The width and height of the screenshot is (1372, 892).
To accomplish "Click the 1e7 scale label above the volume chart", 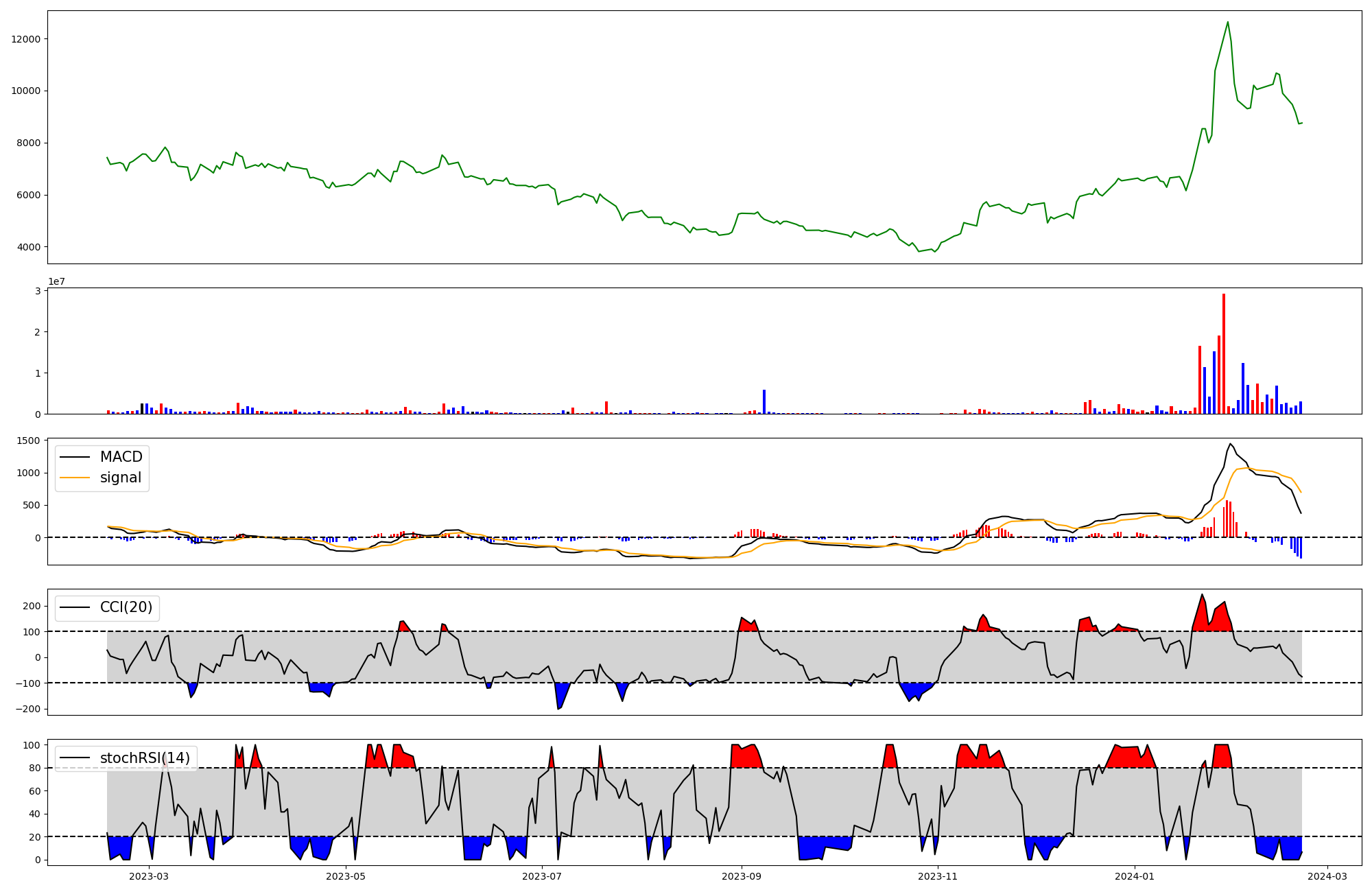I will [x=56, y=281].
